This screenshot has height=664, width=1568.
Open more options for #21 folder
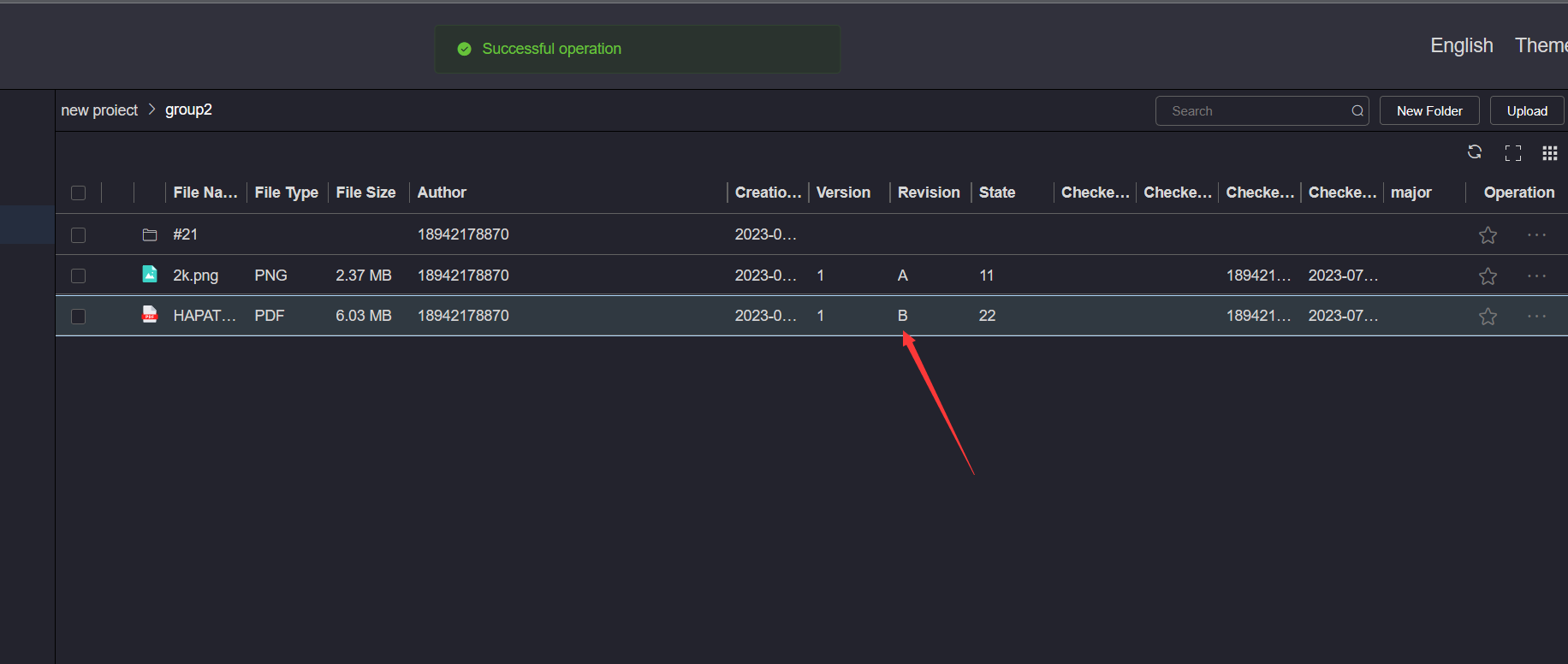(1536, 235)
